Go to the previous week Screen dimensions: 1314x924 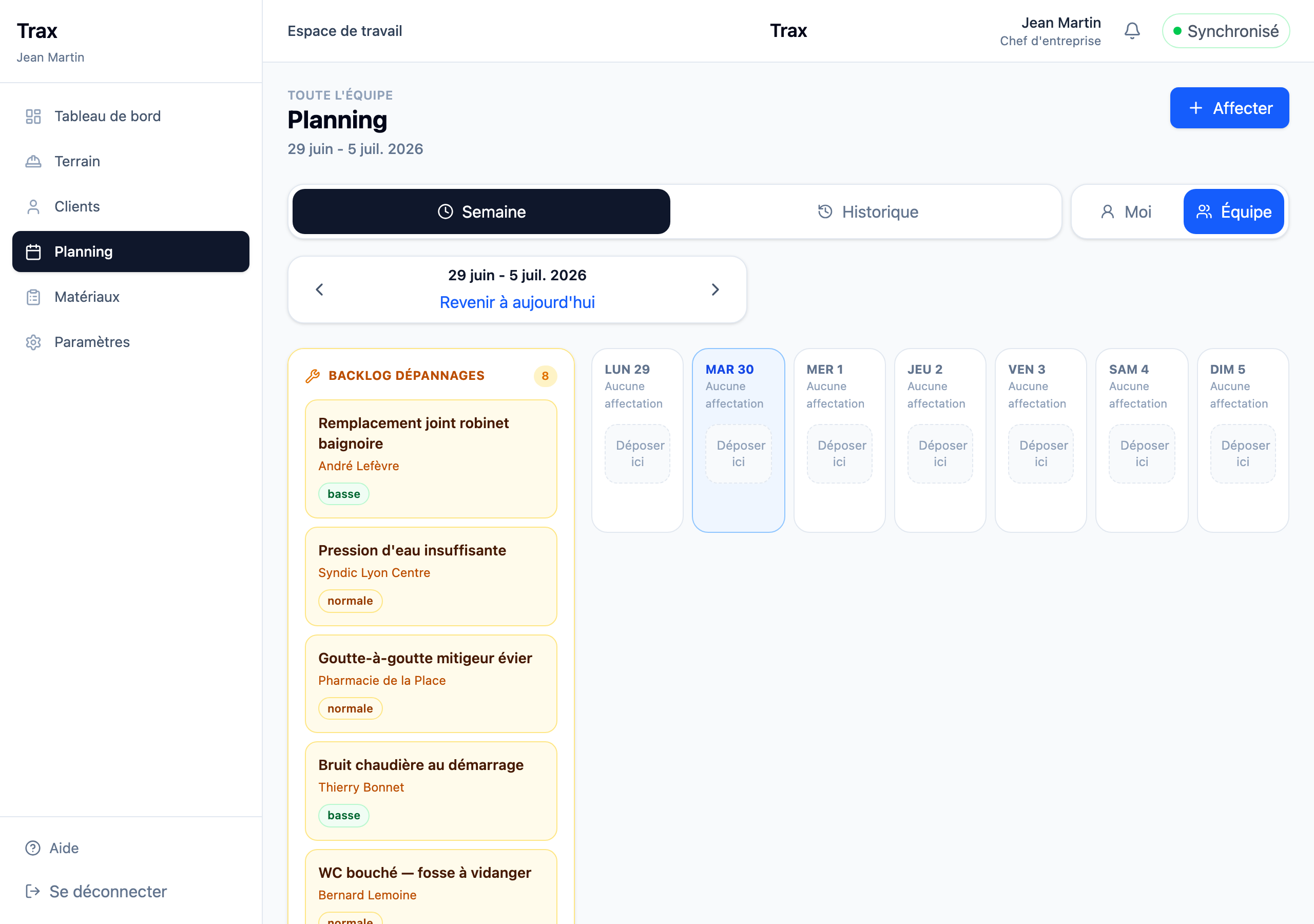pos(319,290)
